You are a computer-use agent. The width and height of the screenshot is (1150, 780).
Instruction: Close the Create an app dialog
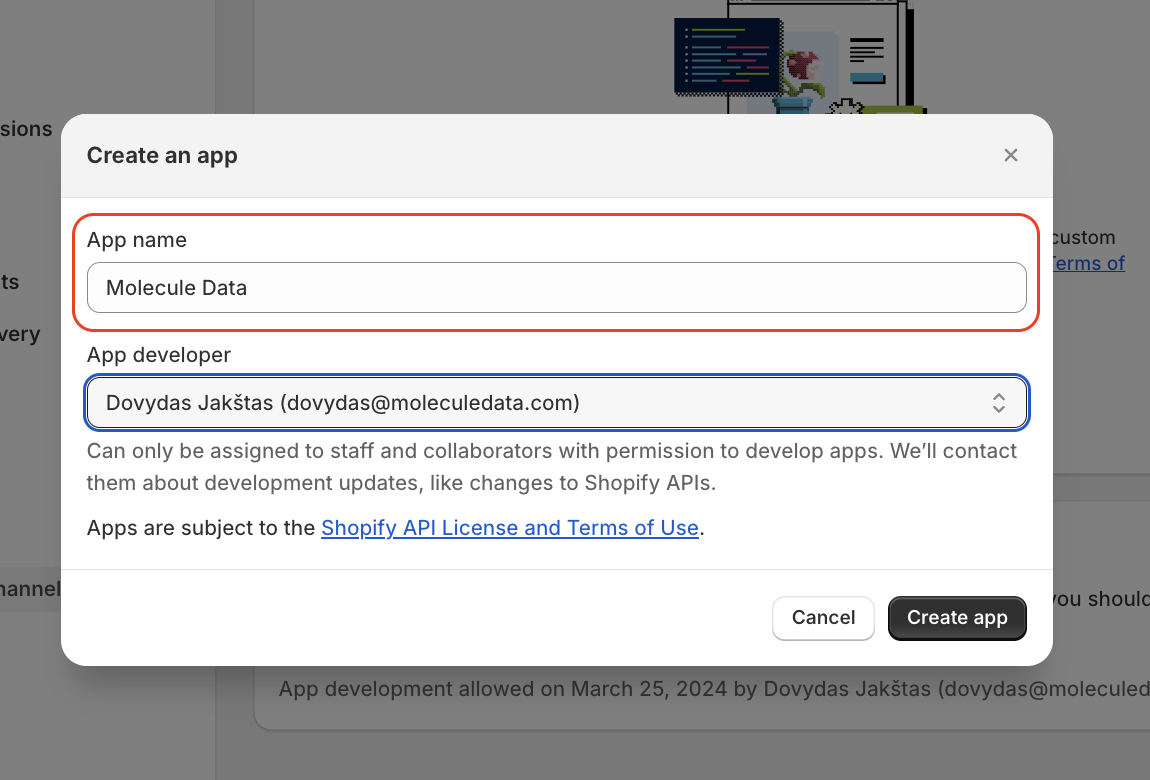point(1011,155)
